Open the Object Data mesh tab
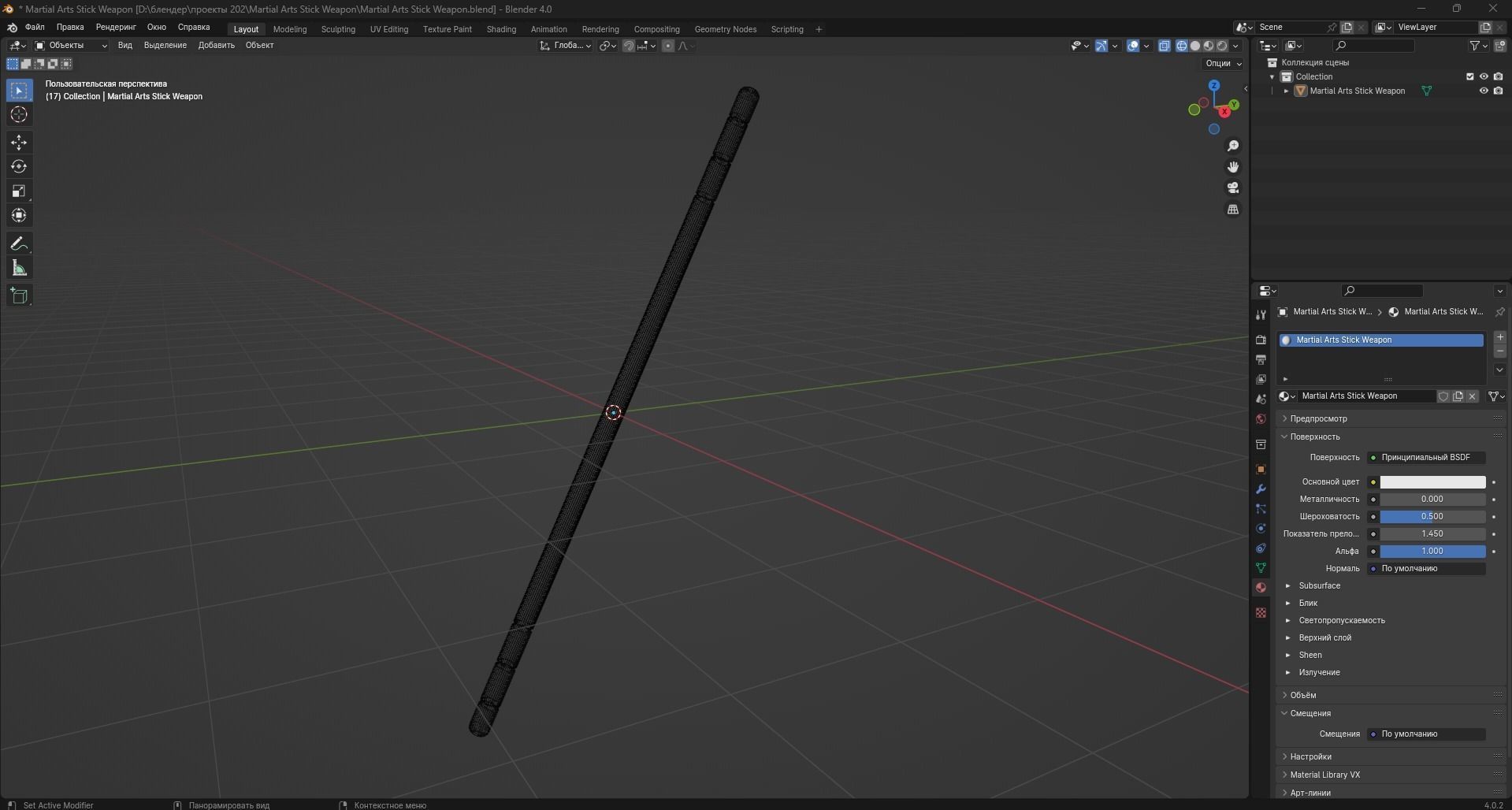 (1261, 567)
